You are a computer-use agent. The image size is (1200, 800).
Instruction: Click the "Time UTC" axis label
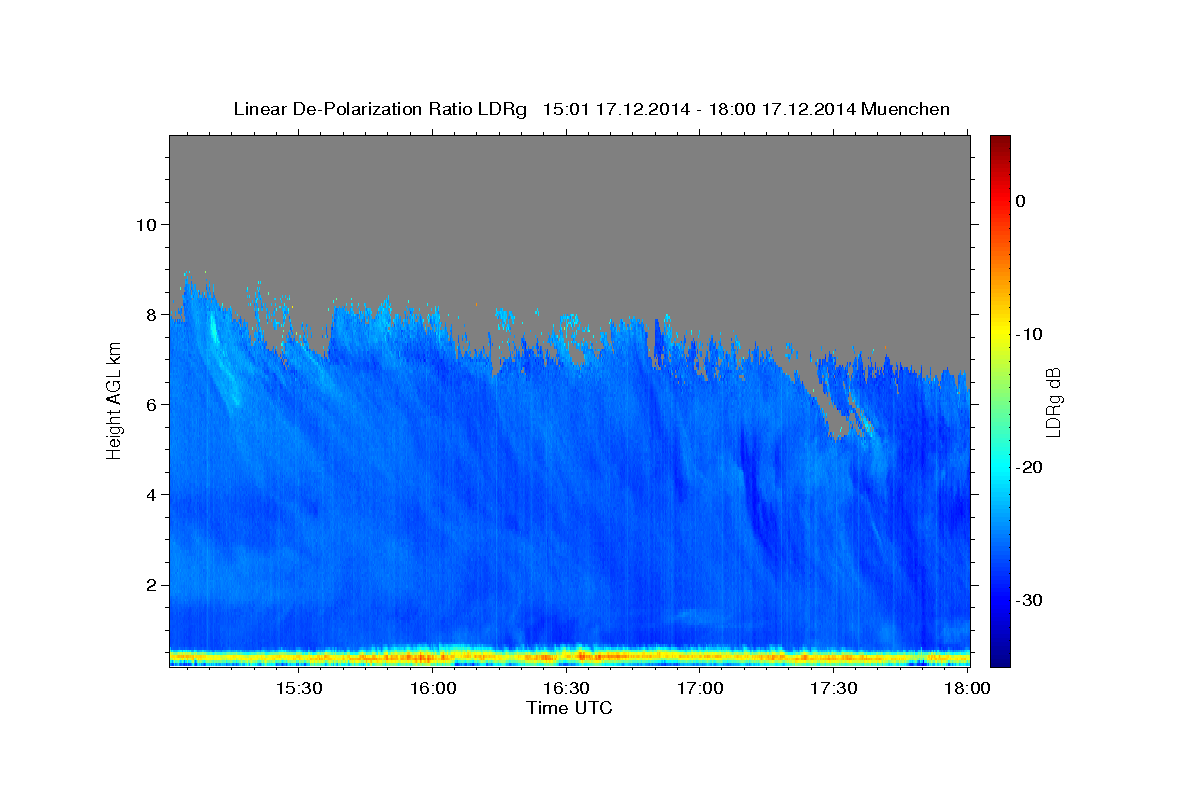pyautogui.click(x=569, y=708)
